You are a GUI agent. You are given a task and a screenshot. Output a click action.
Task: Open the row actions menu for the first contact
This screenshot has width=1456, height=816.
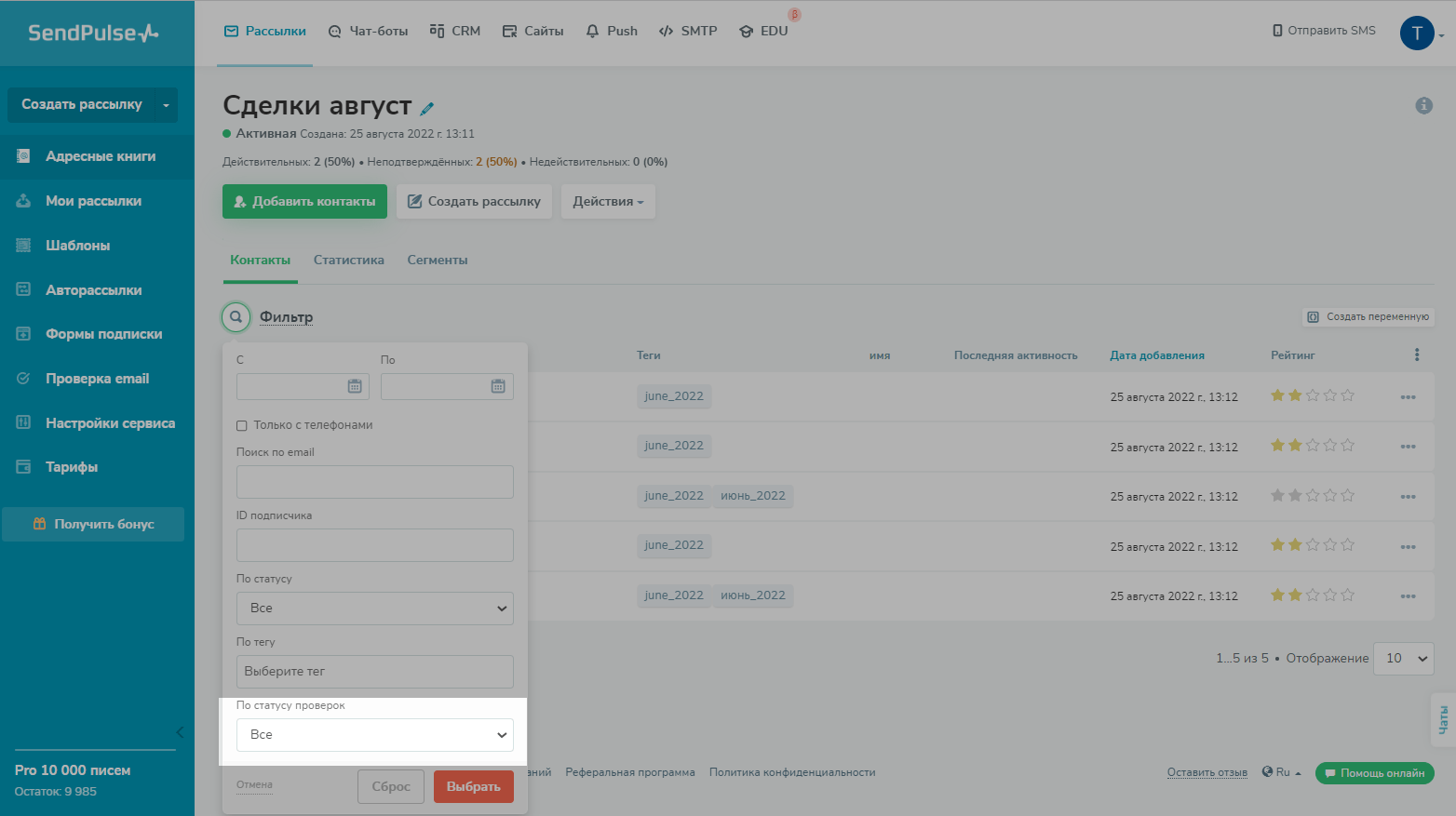coord(1408,397)
